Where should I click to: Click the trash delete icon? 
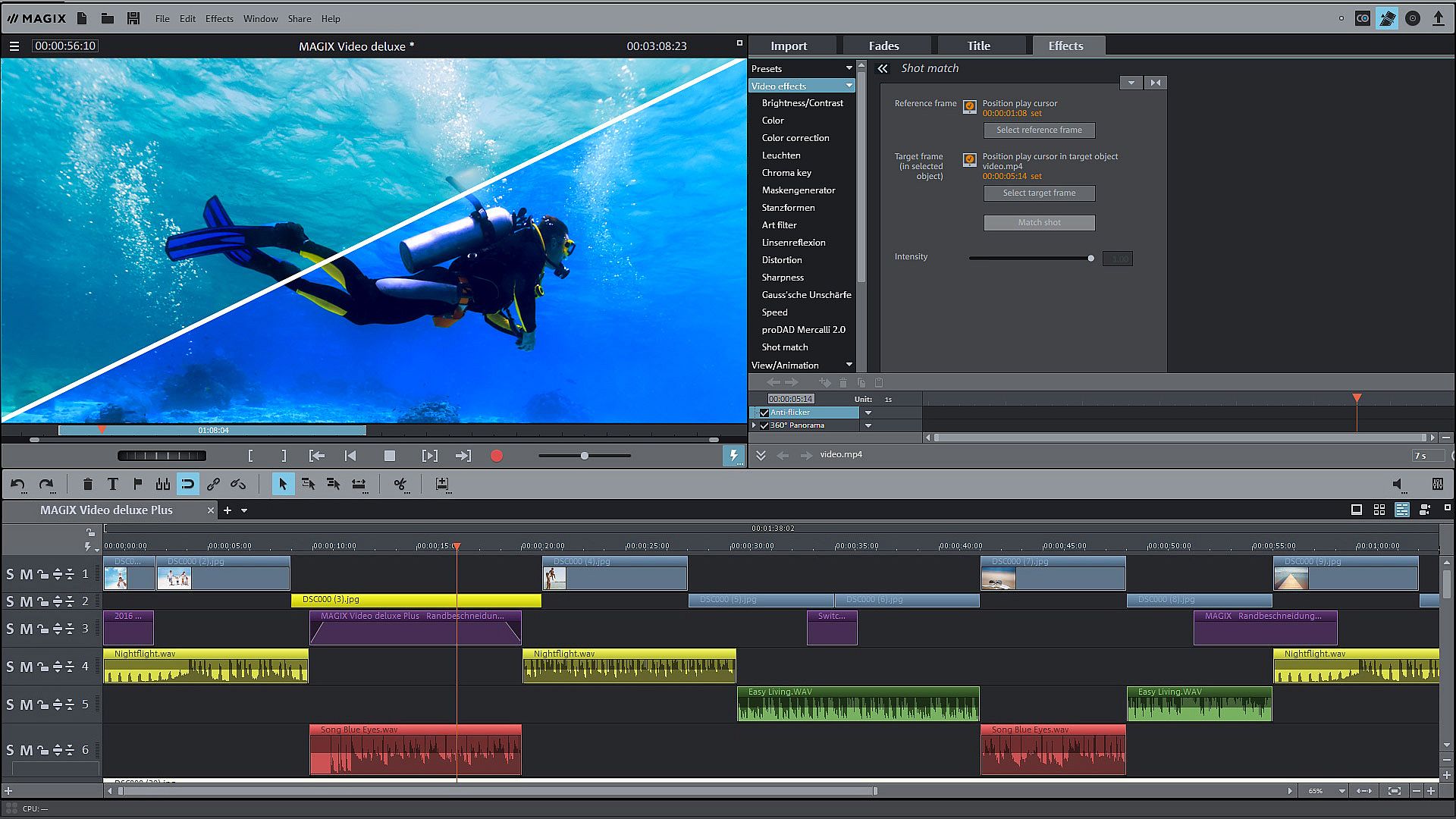tap(88, 484)
